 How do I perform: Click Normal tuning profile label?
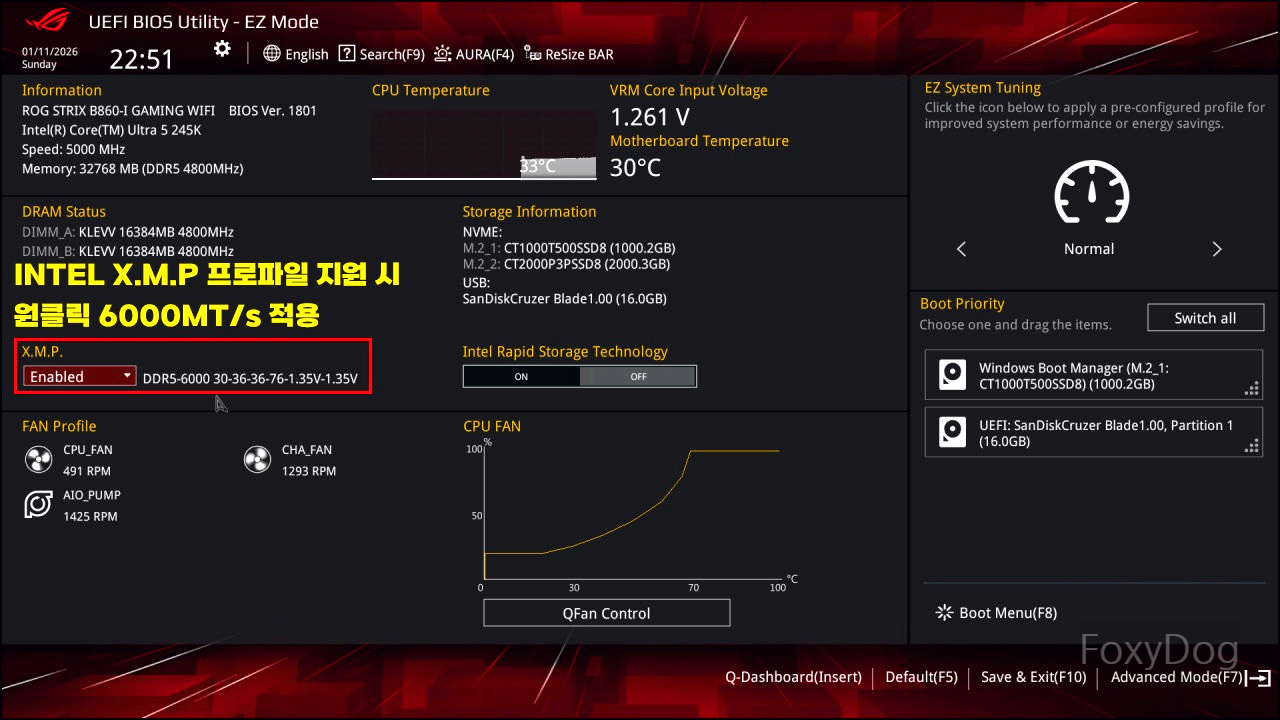click(1089, 249)
